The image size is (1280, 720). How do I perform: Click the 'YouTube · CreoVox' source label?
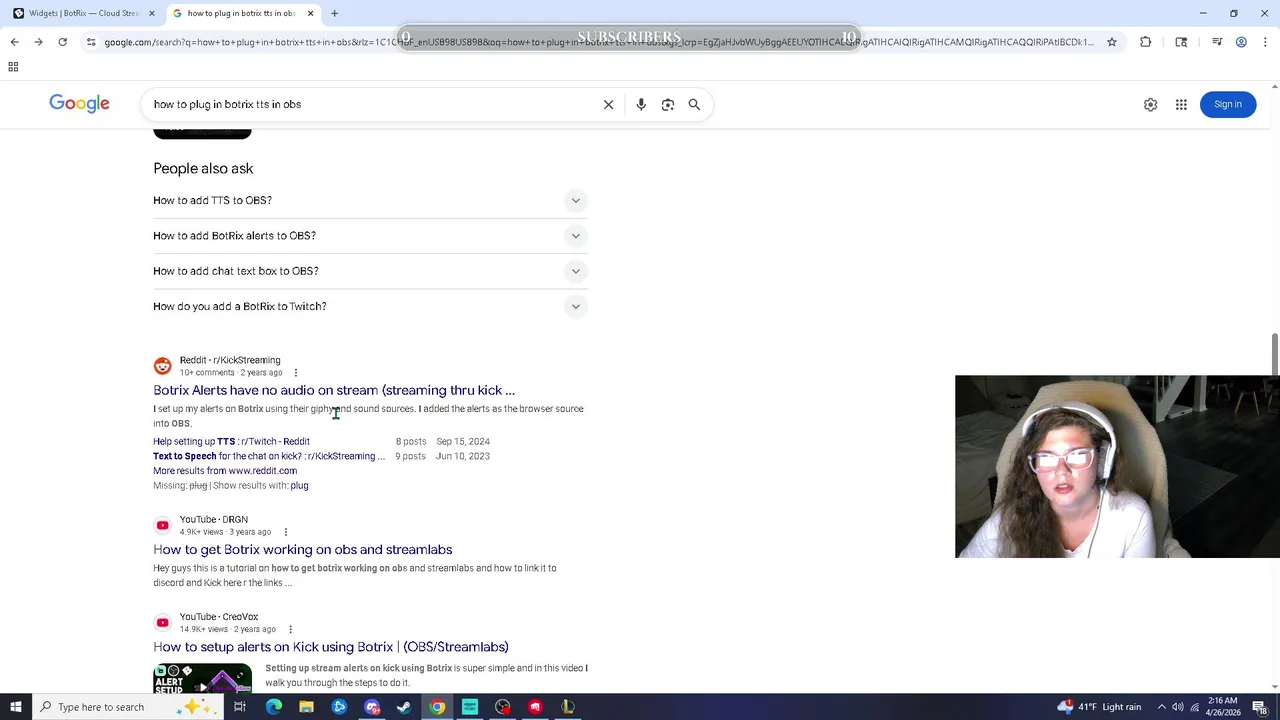tap(218, 616)
